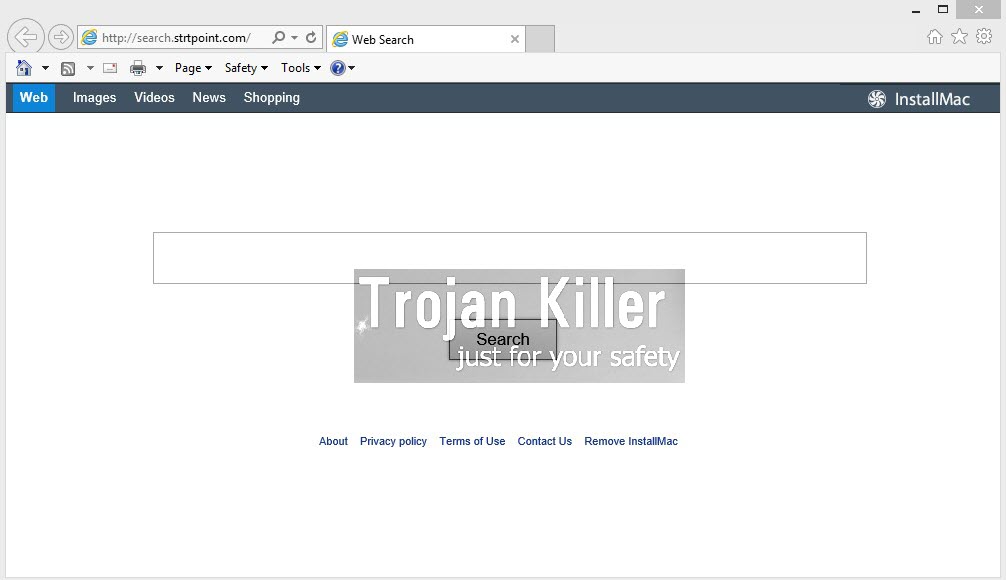
Task: Open the gear Tools settings icon
Action: 984,37
